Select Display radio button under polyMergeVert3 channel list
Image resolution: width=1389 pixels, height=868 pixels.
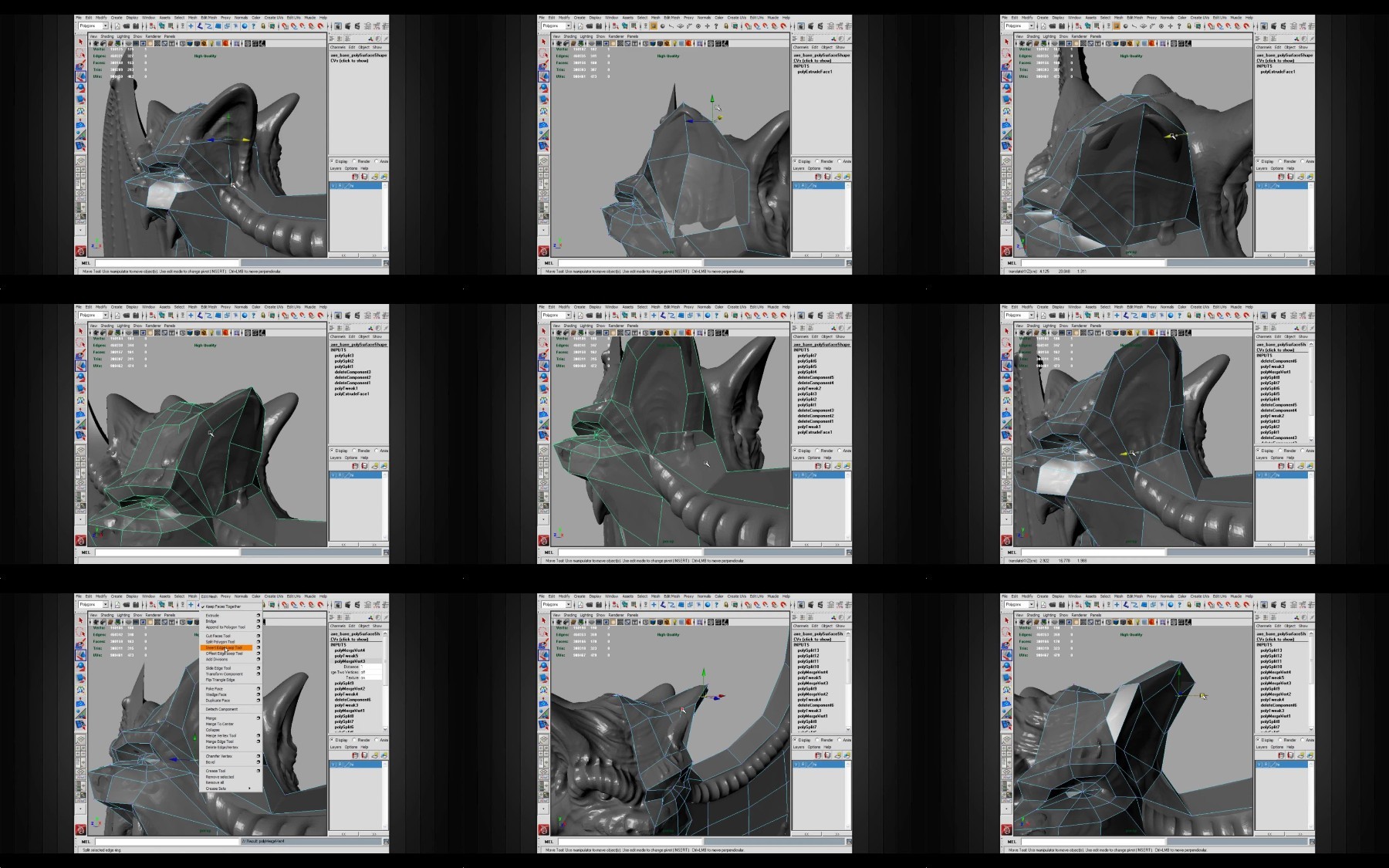(332, 740)
